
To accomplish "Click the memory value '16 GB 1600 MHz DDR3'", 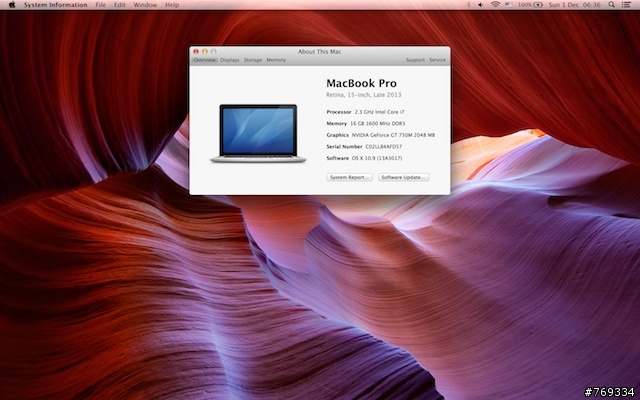I will point(378,123).
